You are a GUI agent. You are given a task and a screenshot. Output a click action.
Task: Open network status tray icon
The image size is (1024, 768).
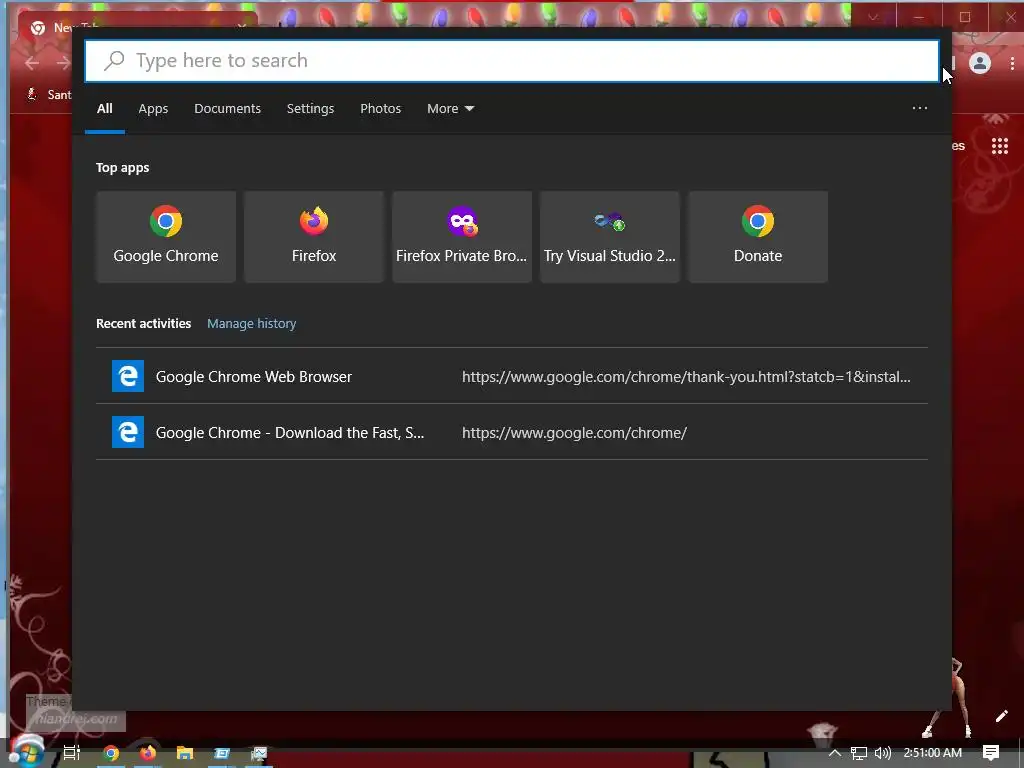tap(858, 754)
